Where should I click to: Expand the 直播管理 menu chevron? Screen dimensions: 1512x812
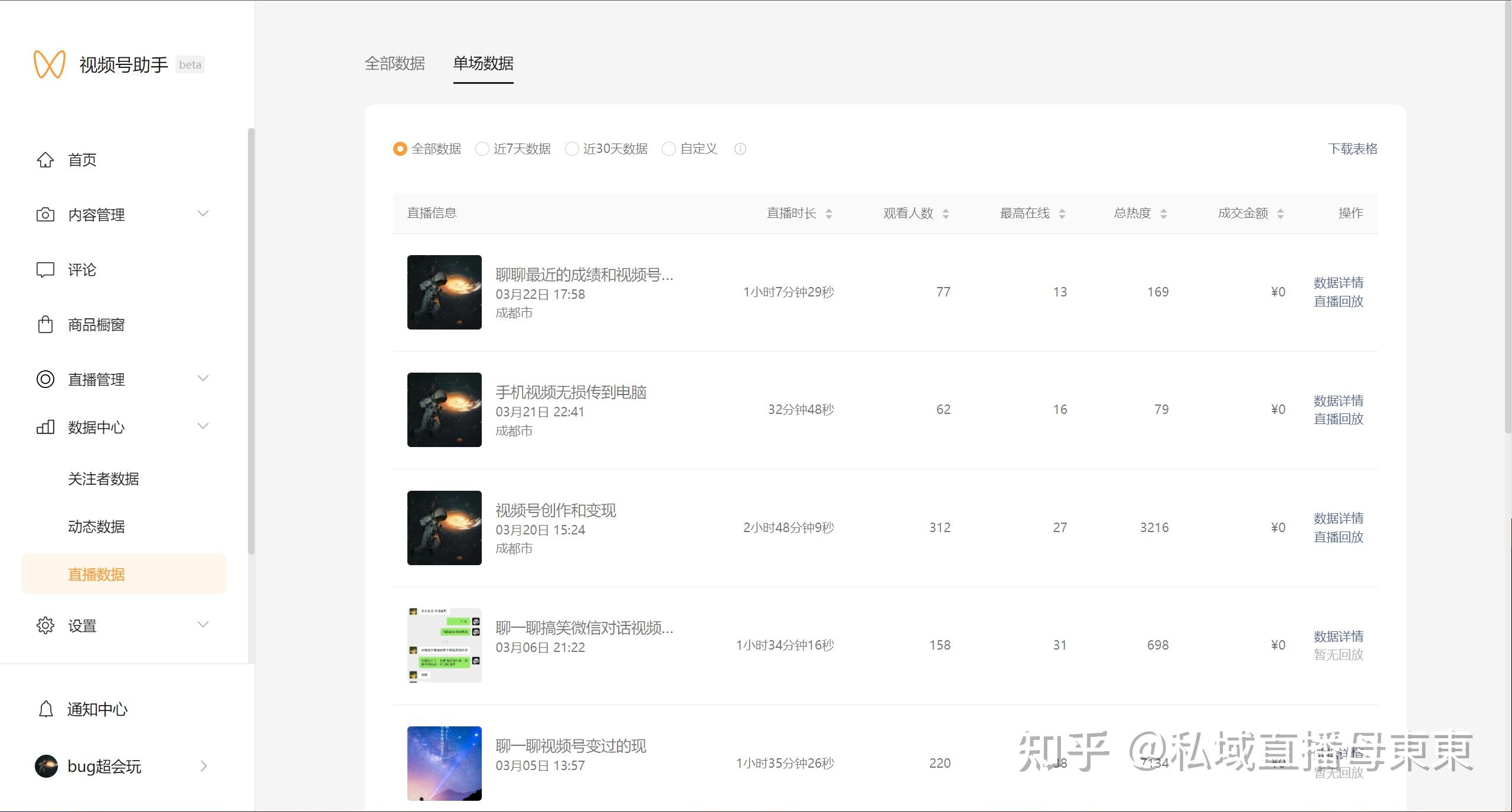pyautogui.click(x=203, y=379)
